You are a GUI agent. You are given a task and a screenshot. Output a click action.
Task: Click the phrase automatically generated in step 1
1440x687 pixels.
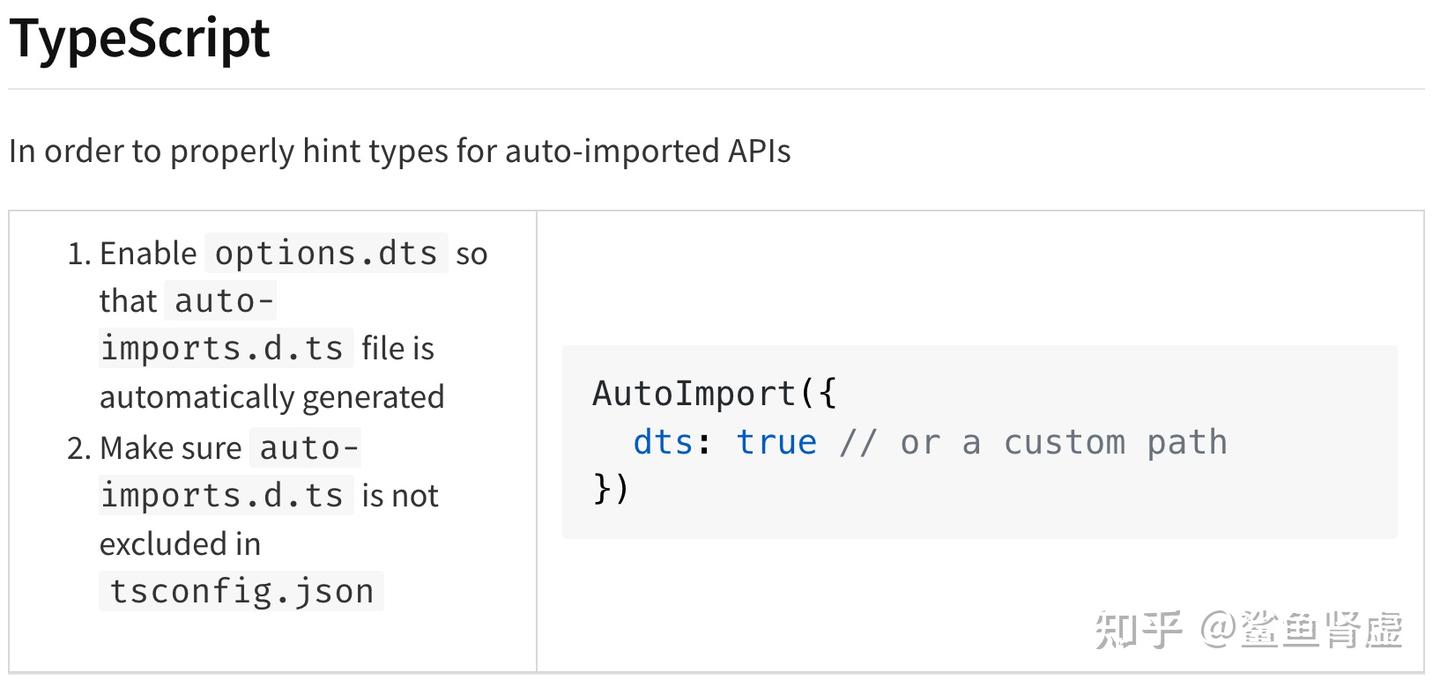[272, 396]
